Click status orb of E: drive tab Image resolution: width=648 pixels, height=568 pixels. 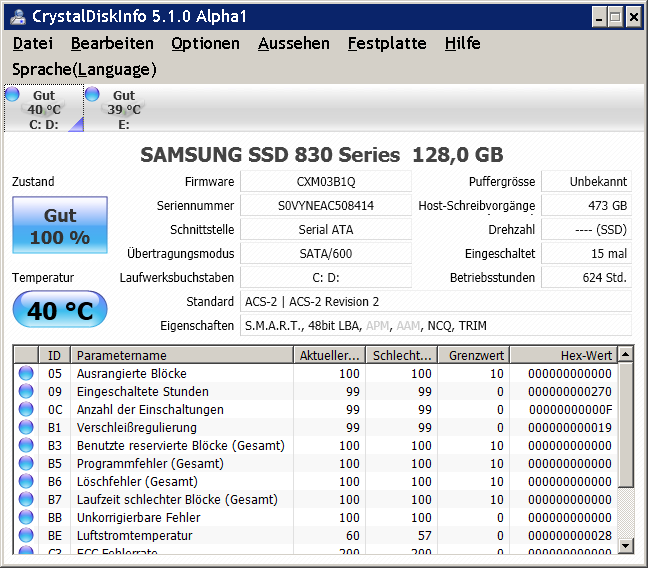point(92,94)
